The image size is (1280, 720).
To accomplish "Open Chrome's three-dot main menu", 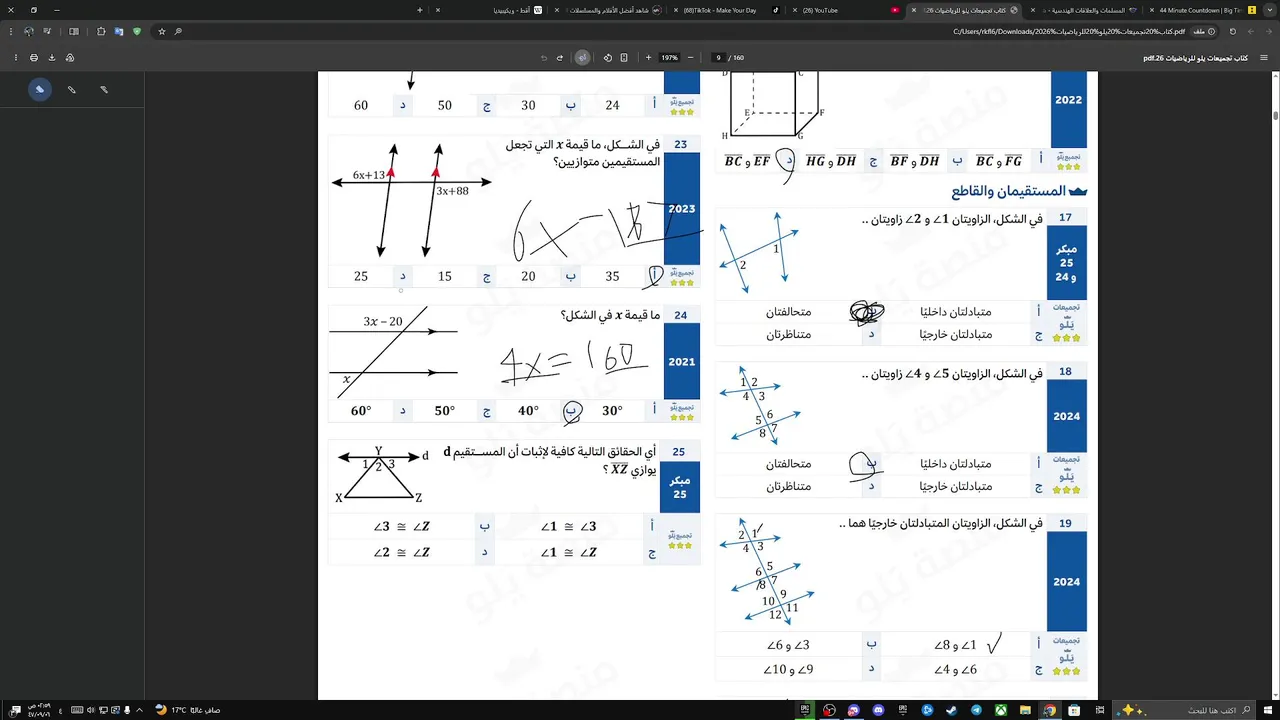I will tap(11, 31).
